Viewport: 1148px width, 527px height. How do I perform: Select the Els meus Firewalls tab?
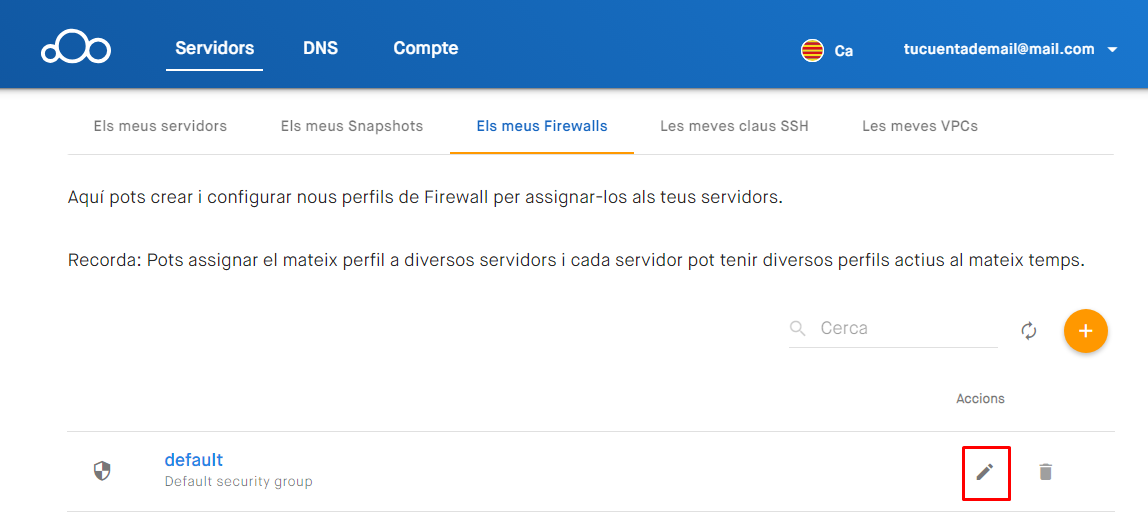tap(542, 126)
